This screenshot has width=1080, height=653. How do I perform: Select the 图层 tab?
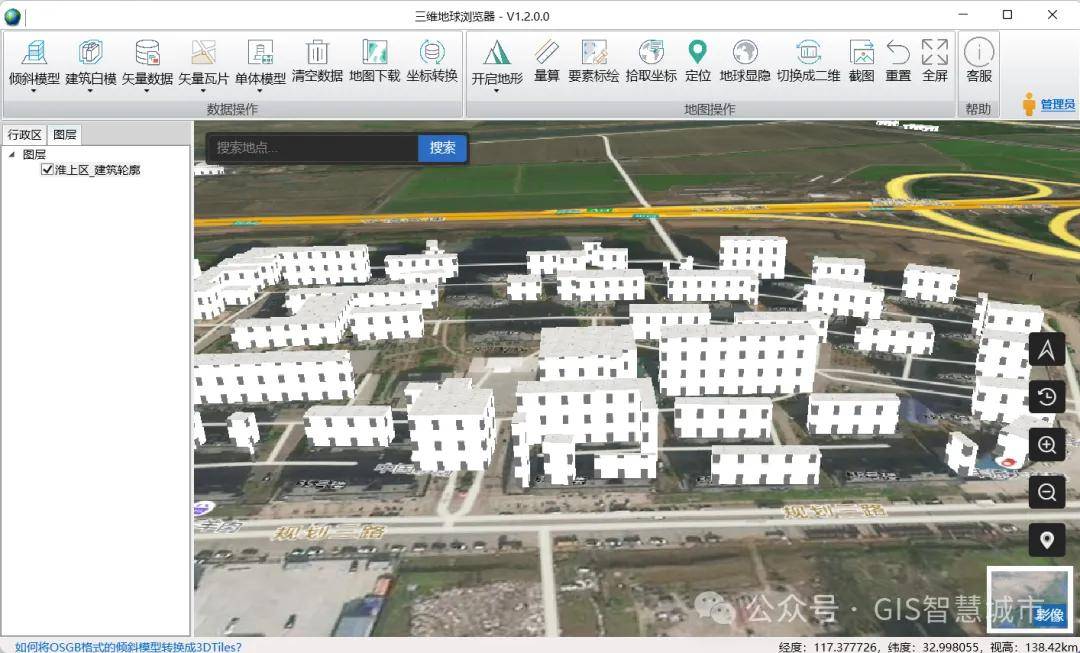(x=65, y=135)
